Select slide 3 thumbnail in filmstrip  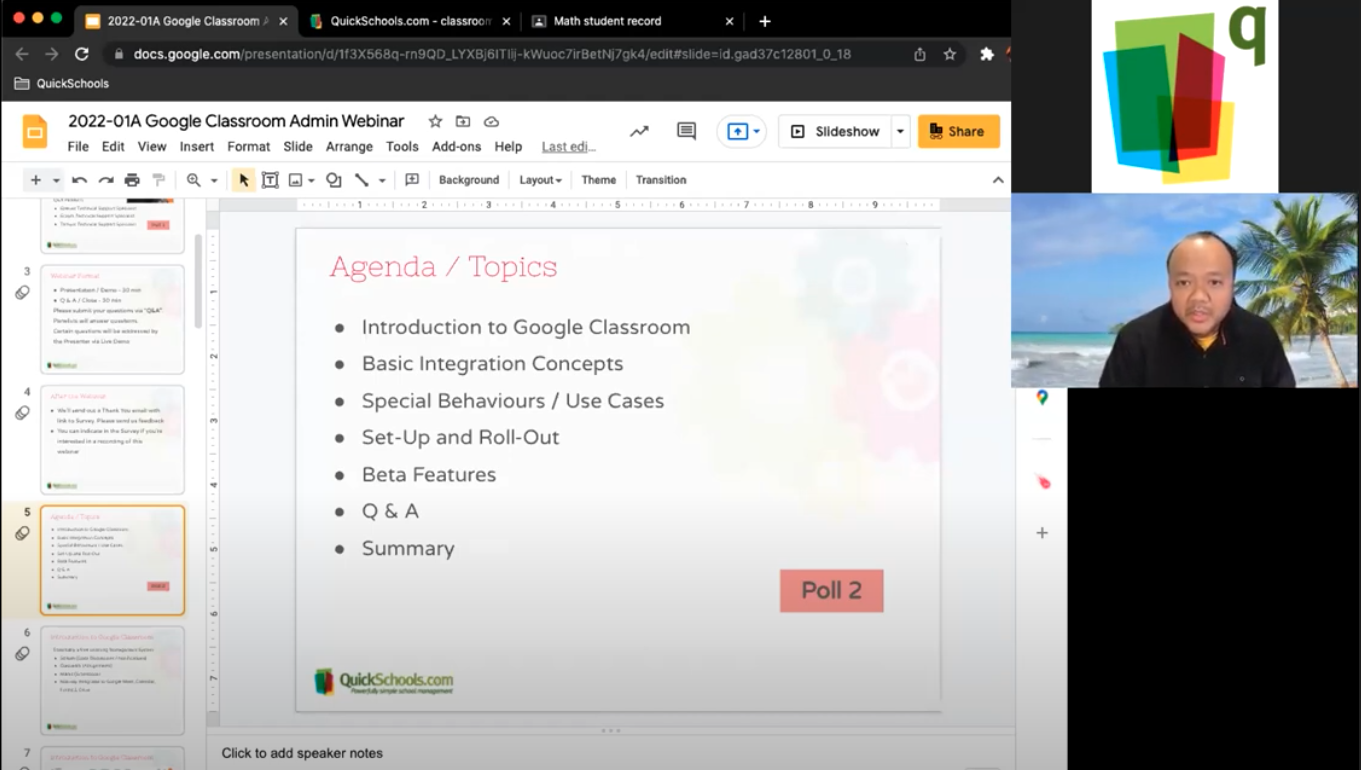[112, 319]
